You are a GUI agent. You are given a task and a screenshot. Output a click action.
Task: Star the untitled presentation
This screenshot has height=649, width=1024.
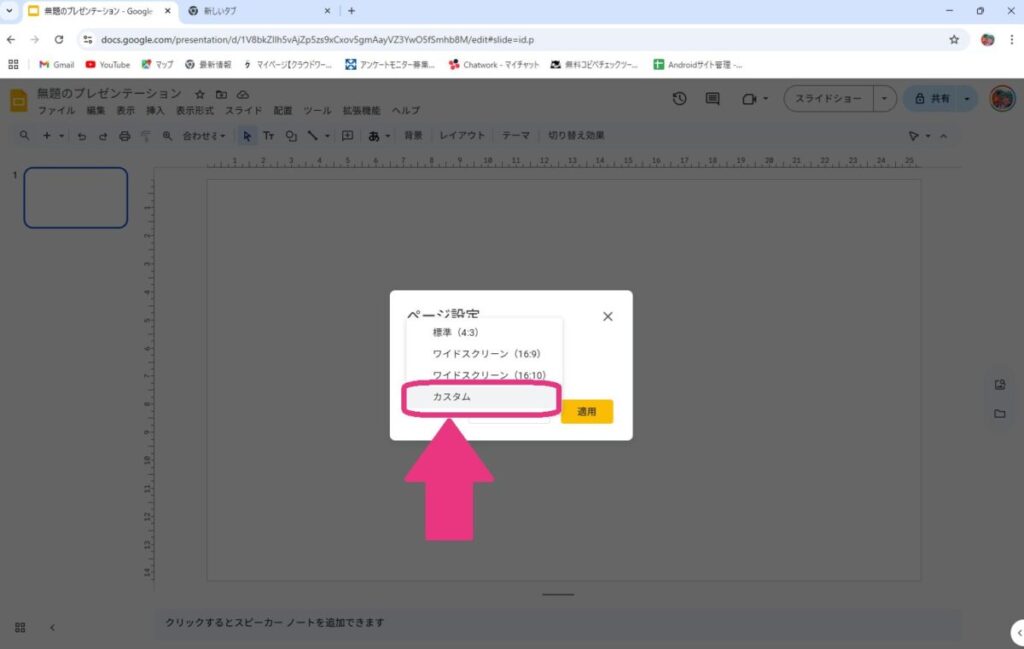[200, 95]
